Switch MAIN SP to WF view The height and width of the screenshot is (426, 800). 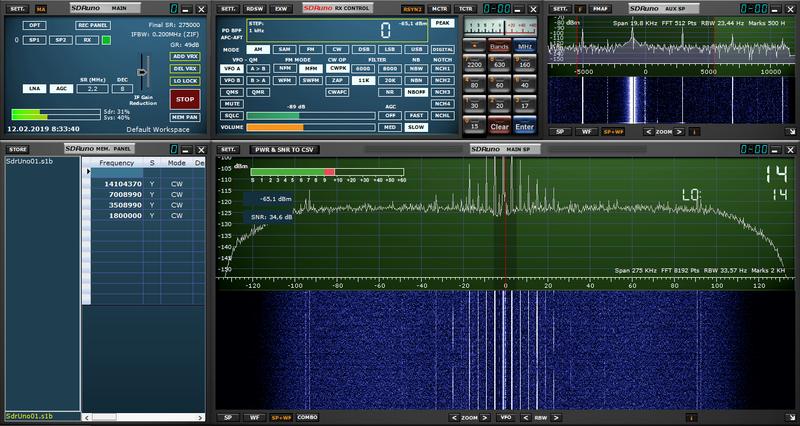point(254,417)
